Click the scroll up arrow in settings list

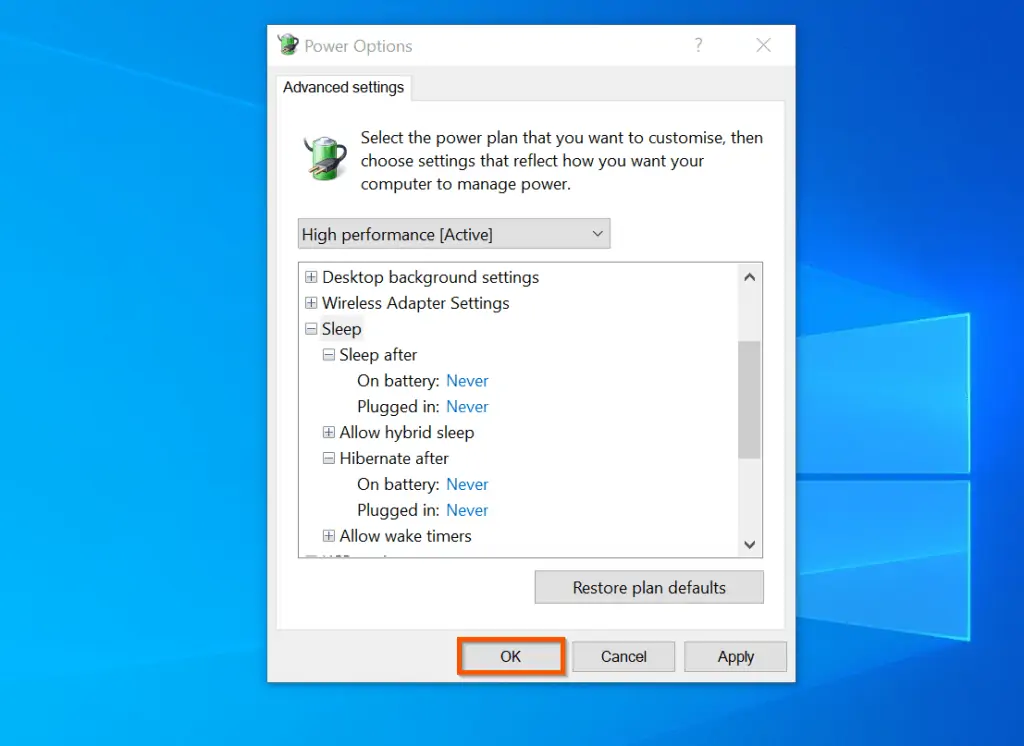click(750, 277)
